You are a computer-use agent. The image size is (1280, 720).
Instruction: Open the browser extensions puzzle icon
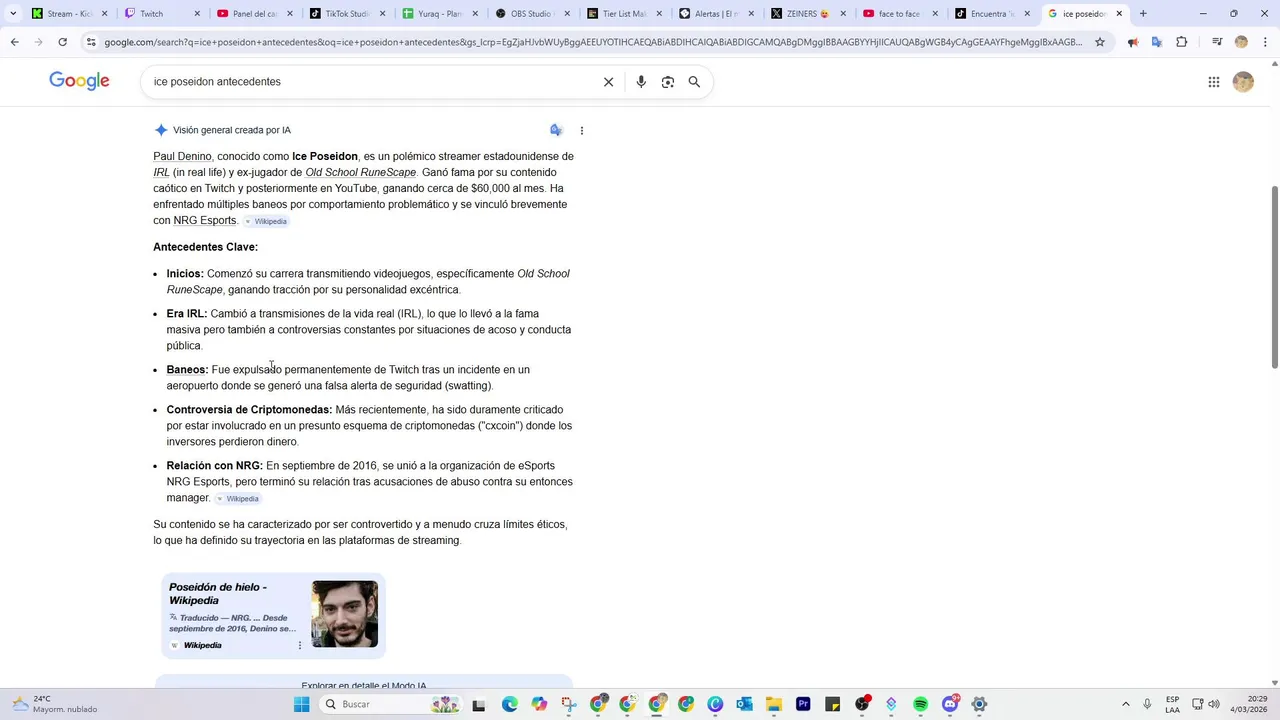1182,42
